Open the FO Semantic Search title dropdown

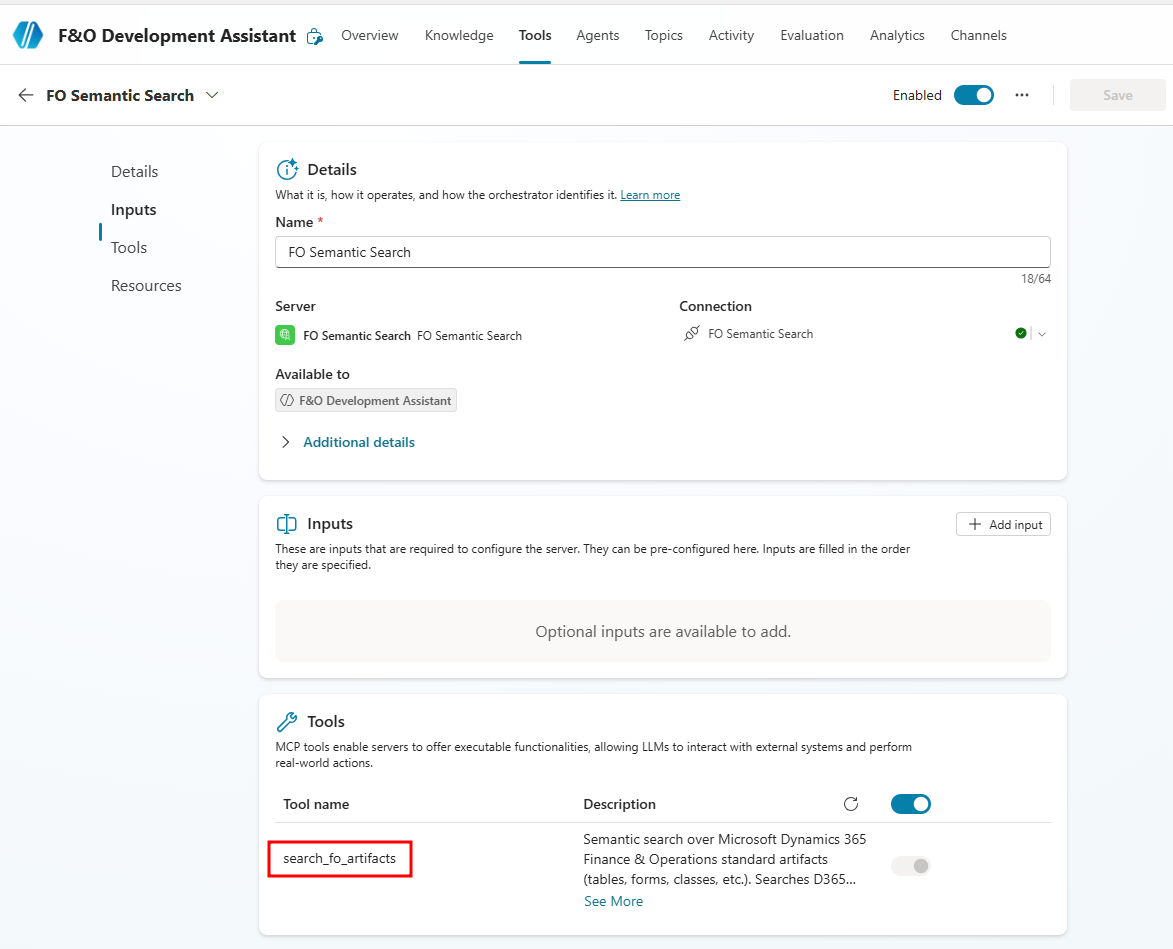click(x=212, y=95)
